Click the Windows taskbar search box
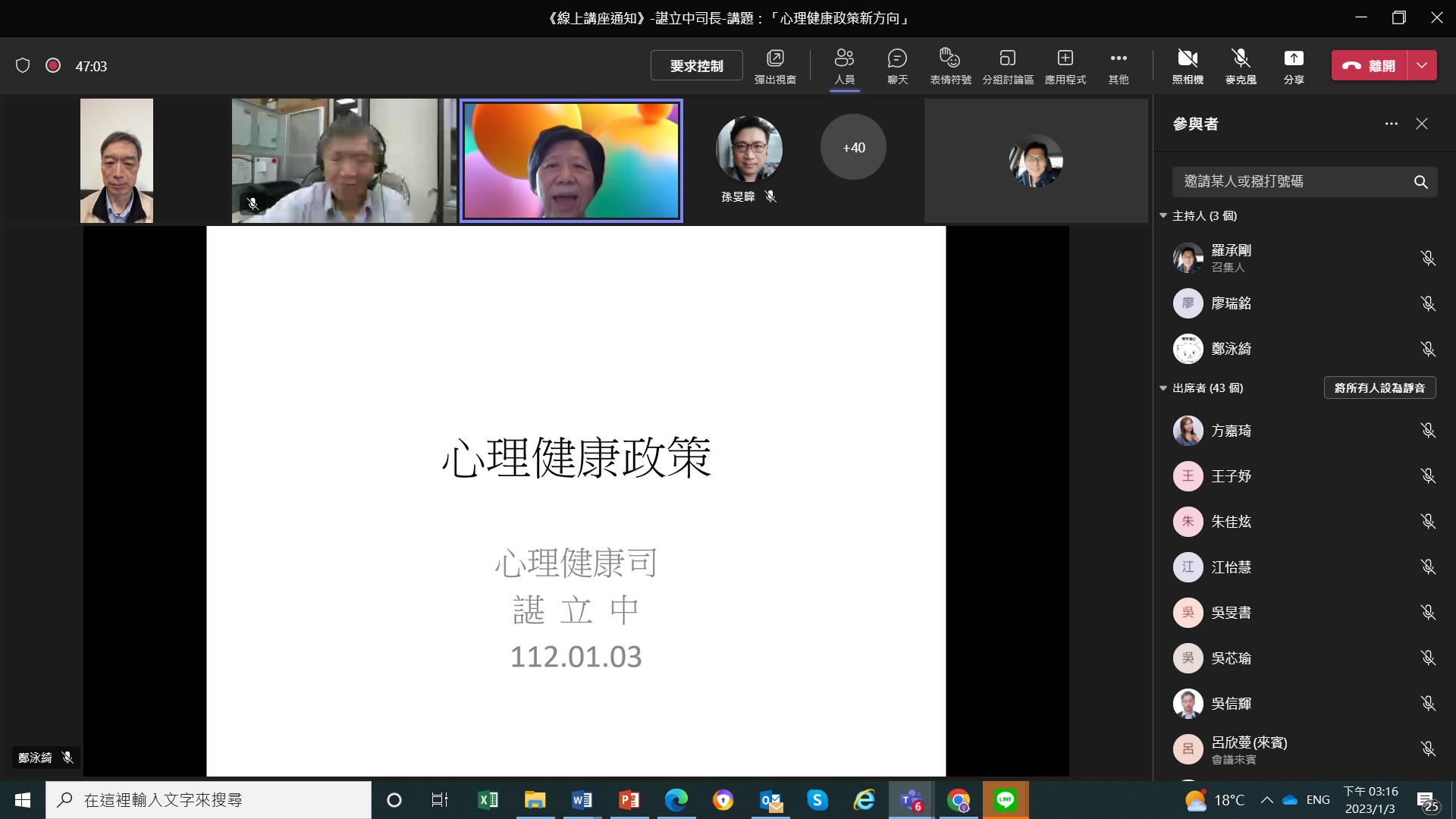 pyautogui.click(x=209, y=800)
